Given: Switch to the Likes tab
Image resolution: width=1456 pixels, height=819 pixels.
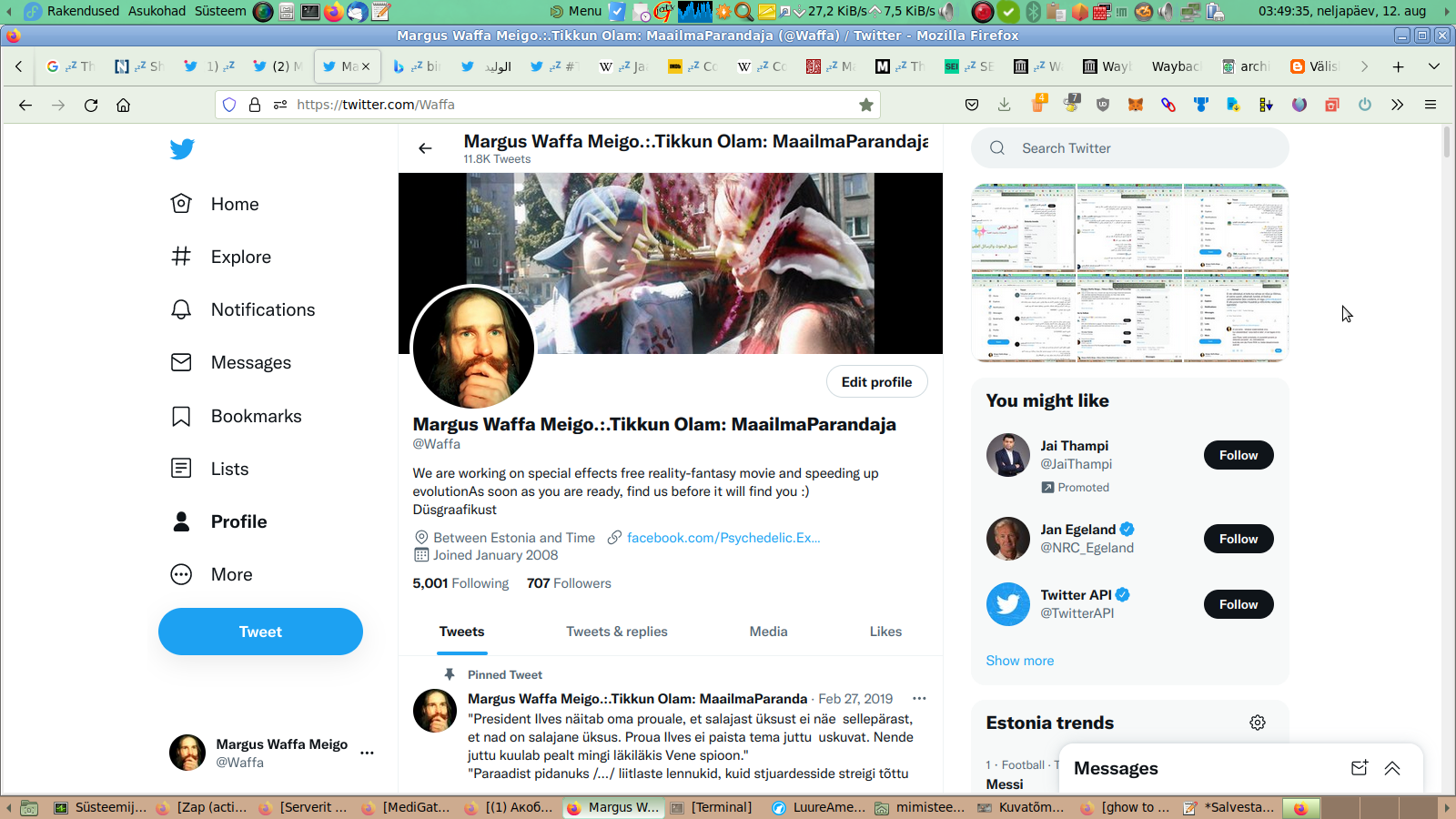Looking at the screenshot, I should 885,632.
